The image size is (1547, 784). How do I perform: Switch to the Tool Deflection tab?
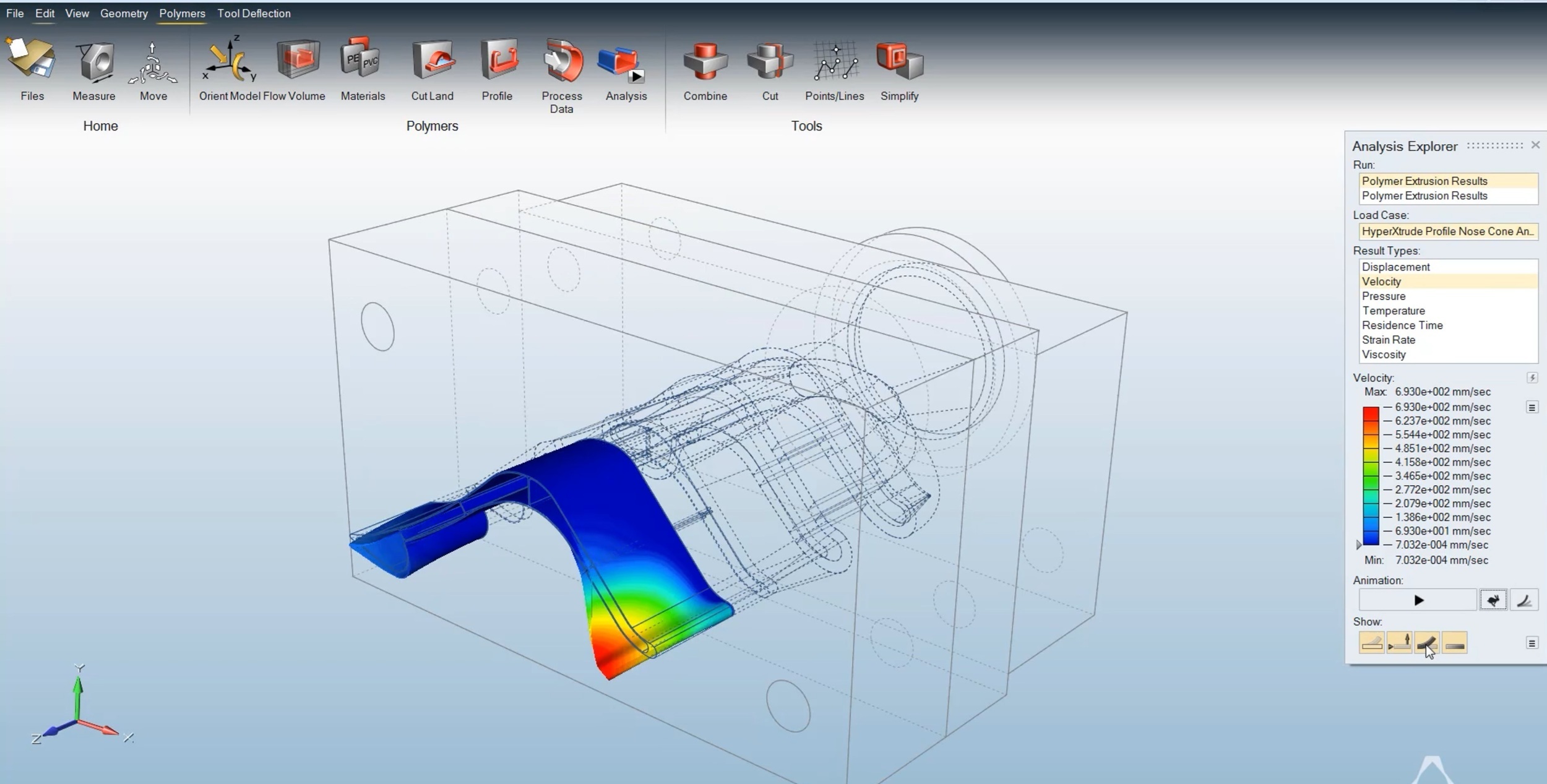[254, 13]
